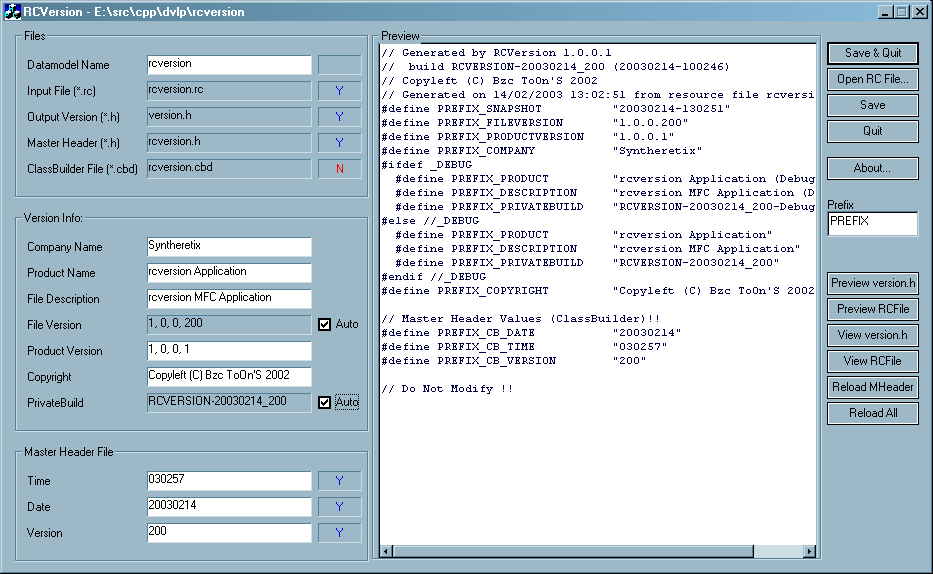933x574 pixels.
Task: Click Preview RCFile button
Action: [x=872, y=309]
